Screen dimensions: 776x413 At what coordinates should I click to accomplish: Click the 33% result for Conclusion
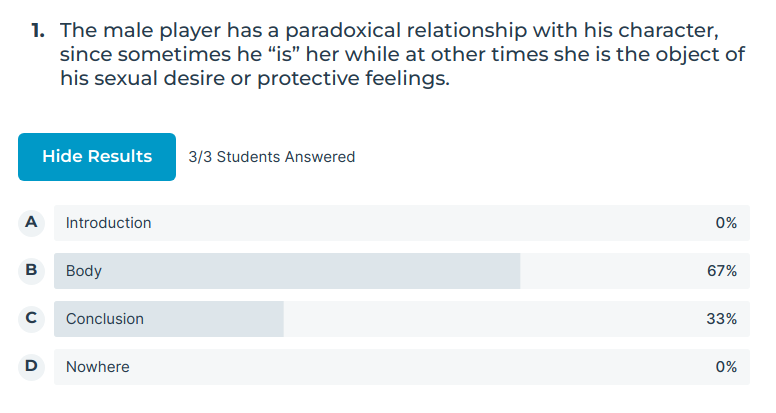click(722, 319)
